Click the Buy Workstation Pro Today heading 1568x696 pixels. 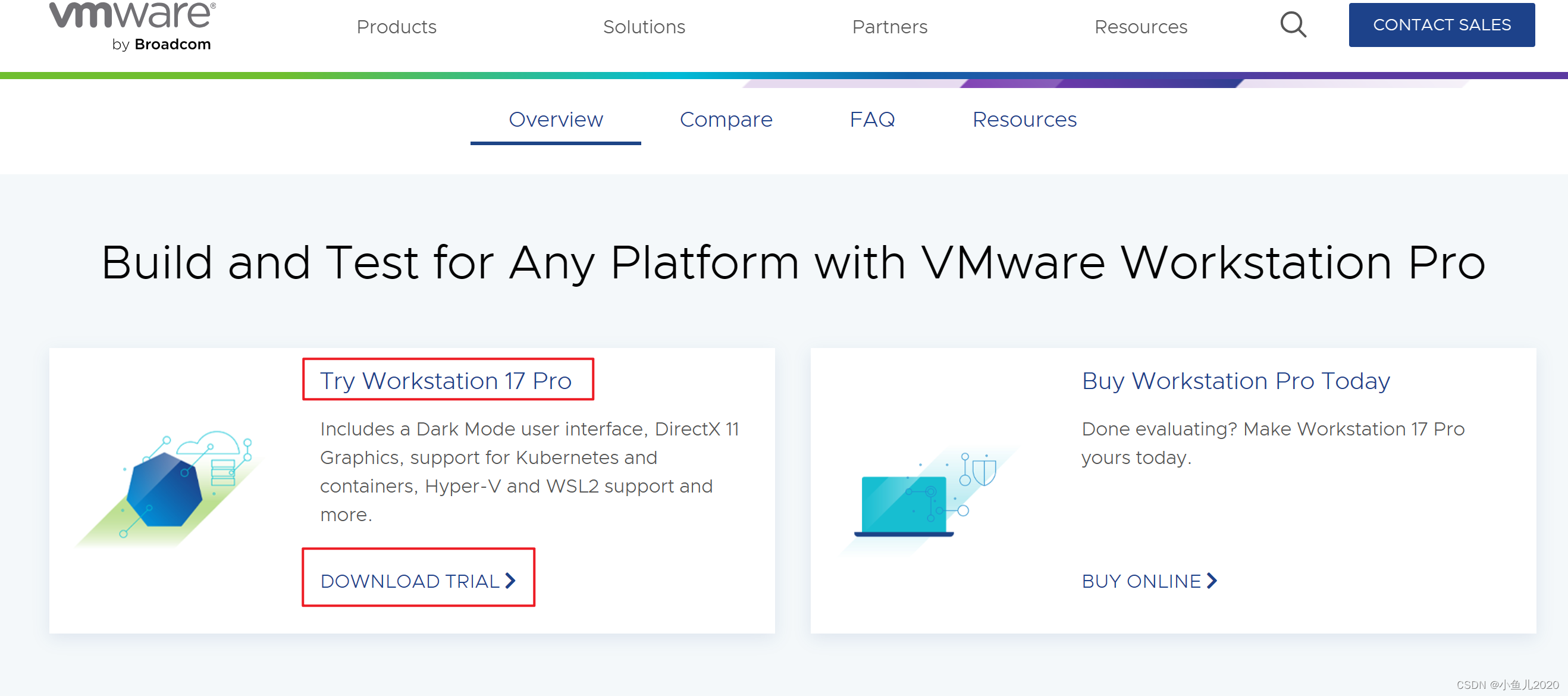click(1235, 381)
